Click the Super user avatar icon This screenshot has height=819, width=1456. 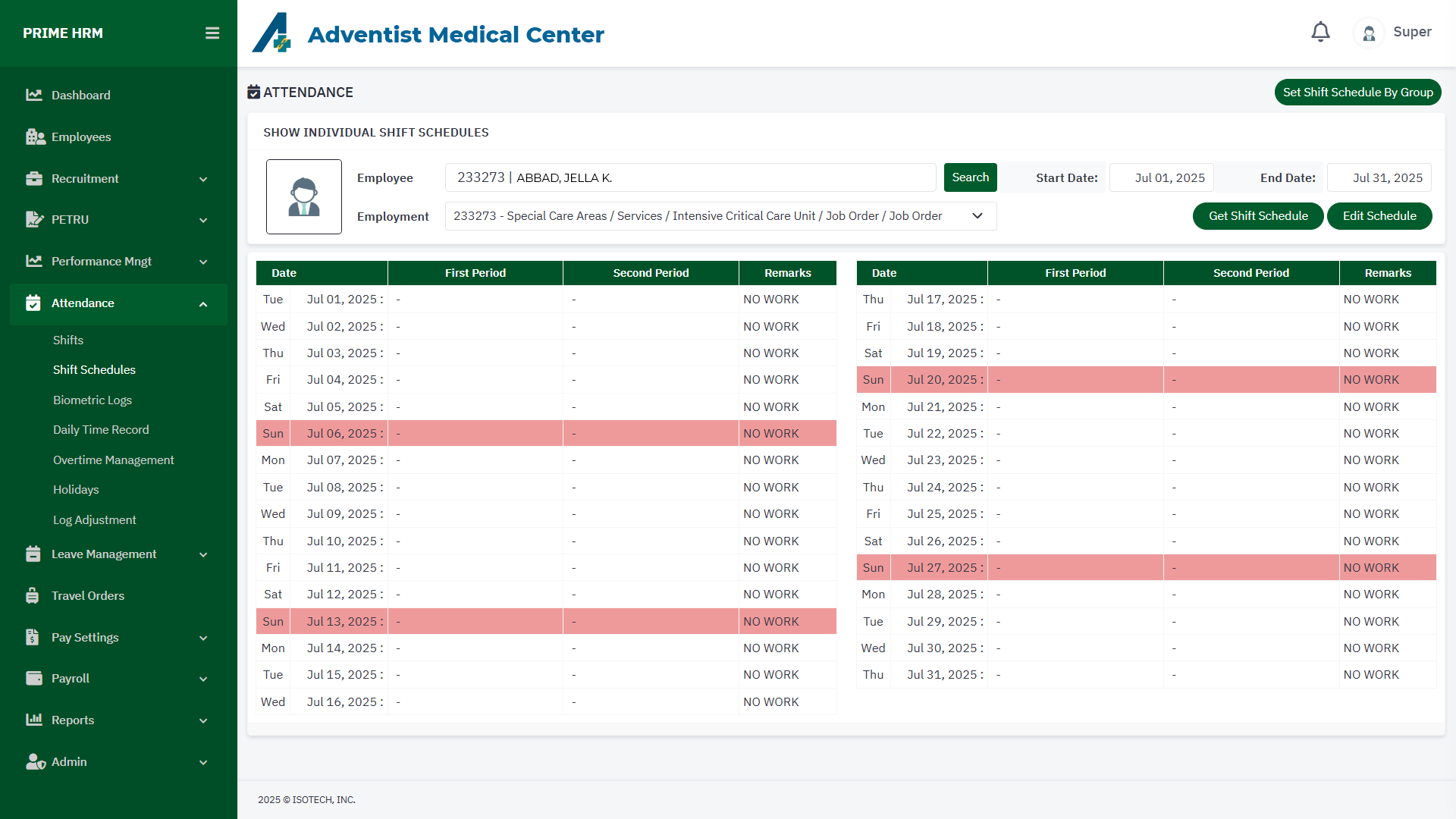1369,33
